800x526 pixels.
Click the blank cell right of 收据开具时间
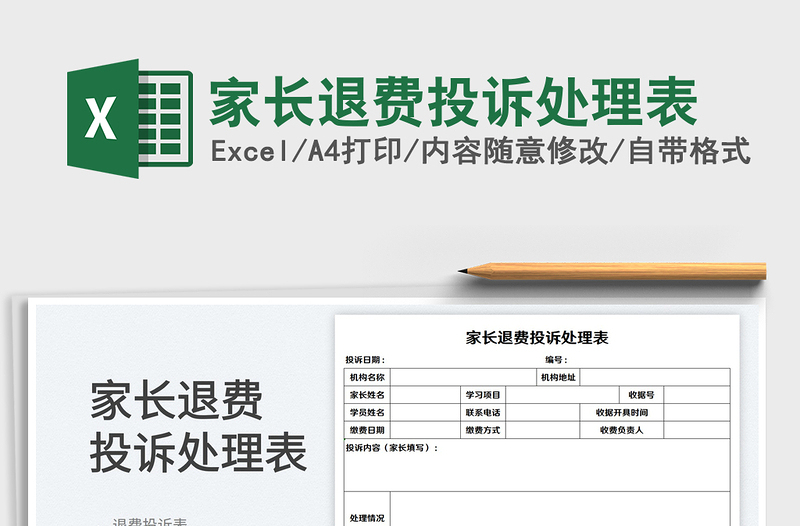697,412
